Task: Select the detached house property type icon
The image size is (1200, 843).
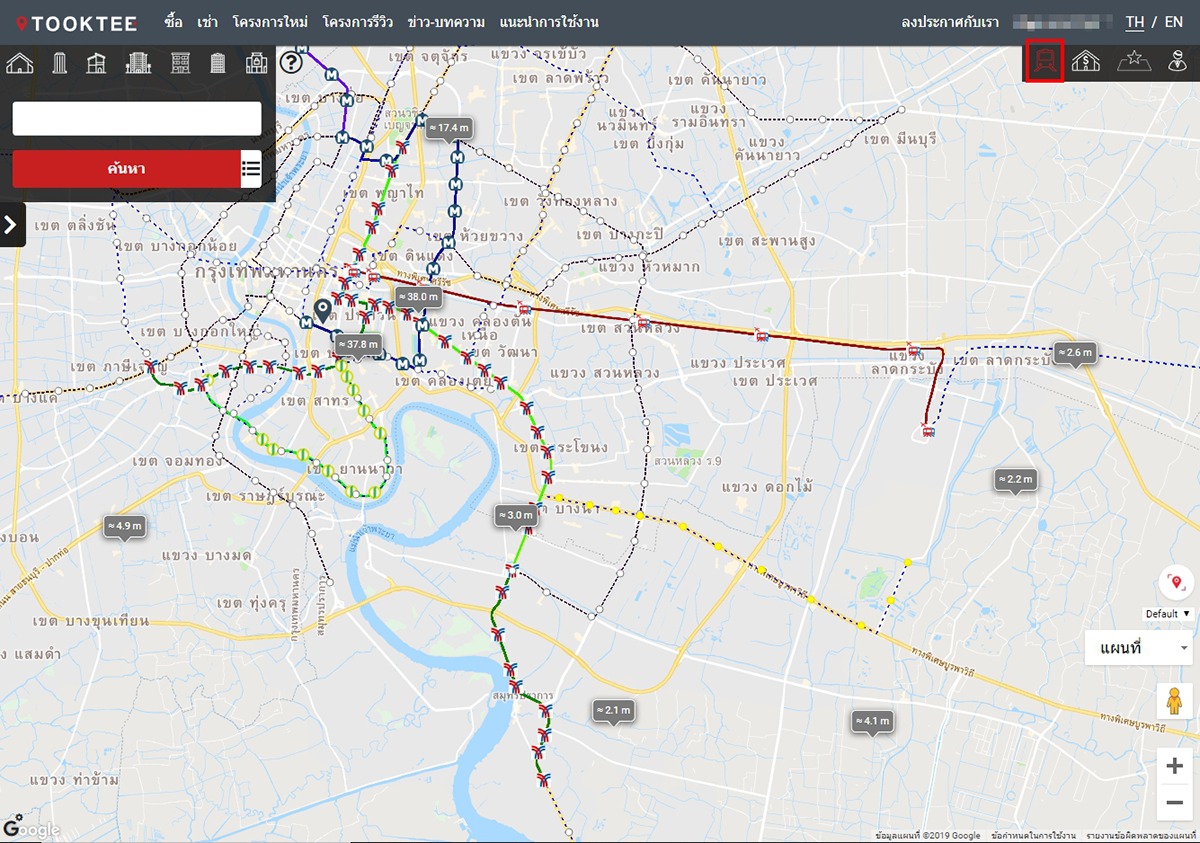Action: (20, 64)
